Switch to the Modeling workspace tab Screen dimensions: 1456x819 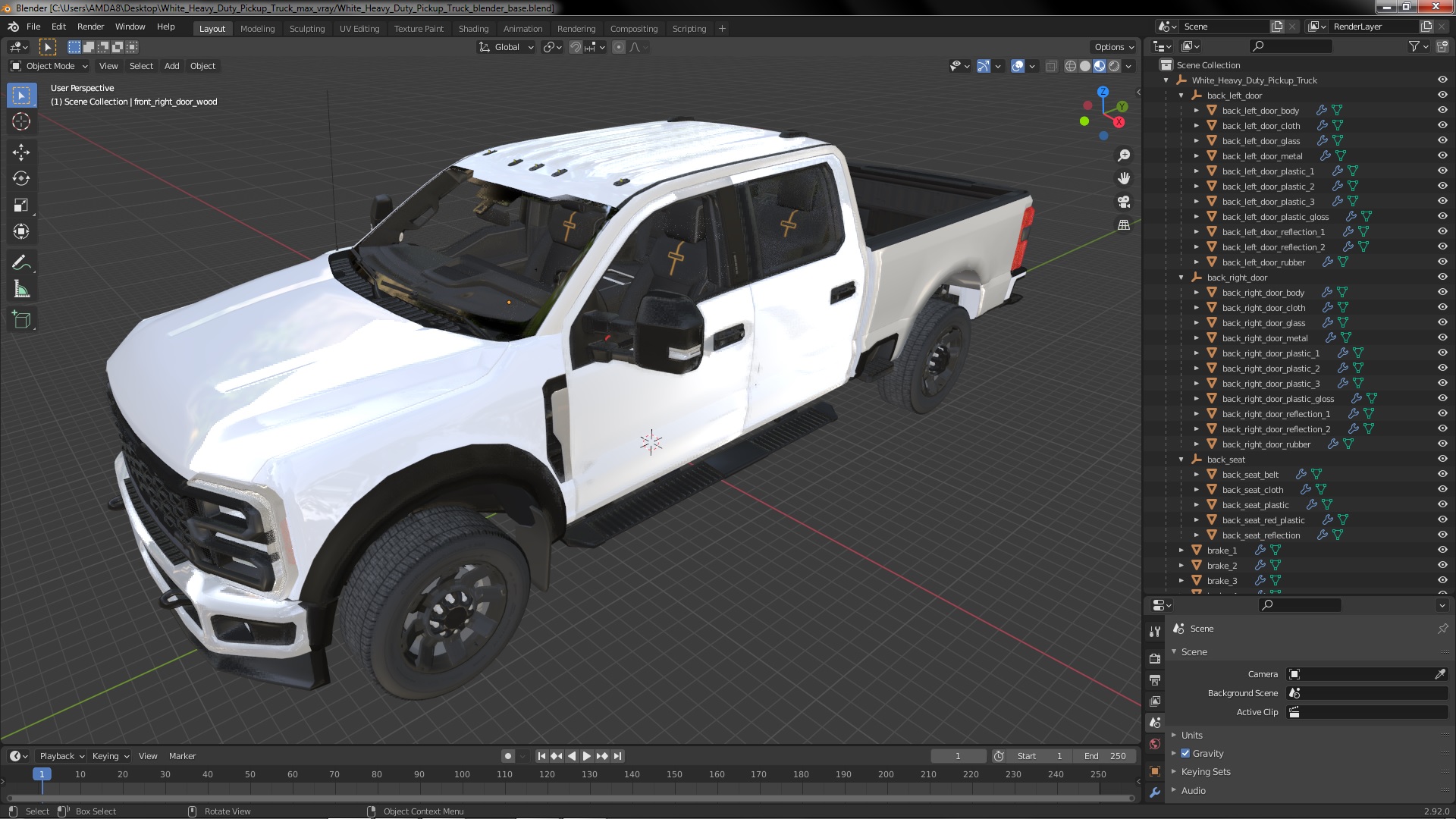coord(257,29)
